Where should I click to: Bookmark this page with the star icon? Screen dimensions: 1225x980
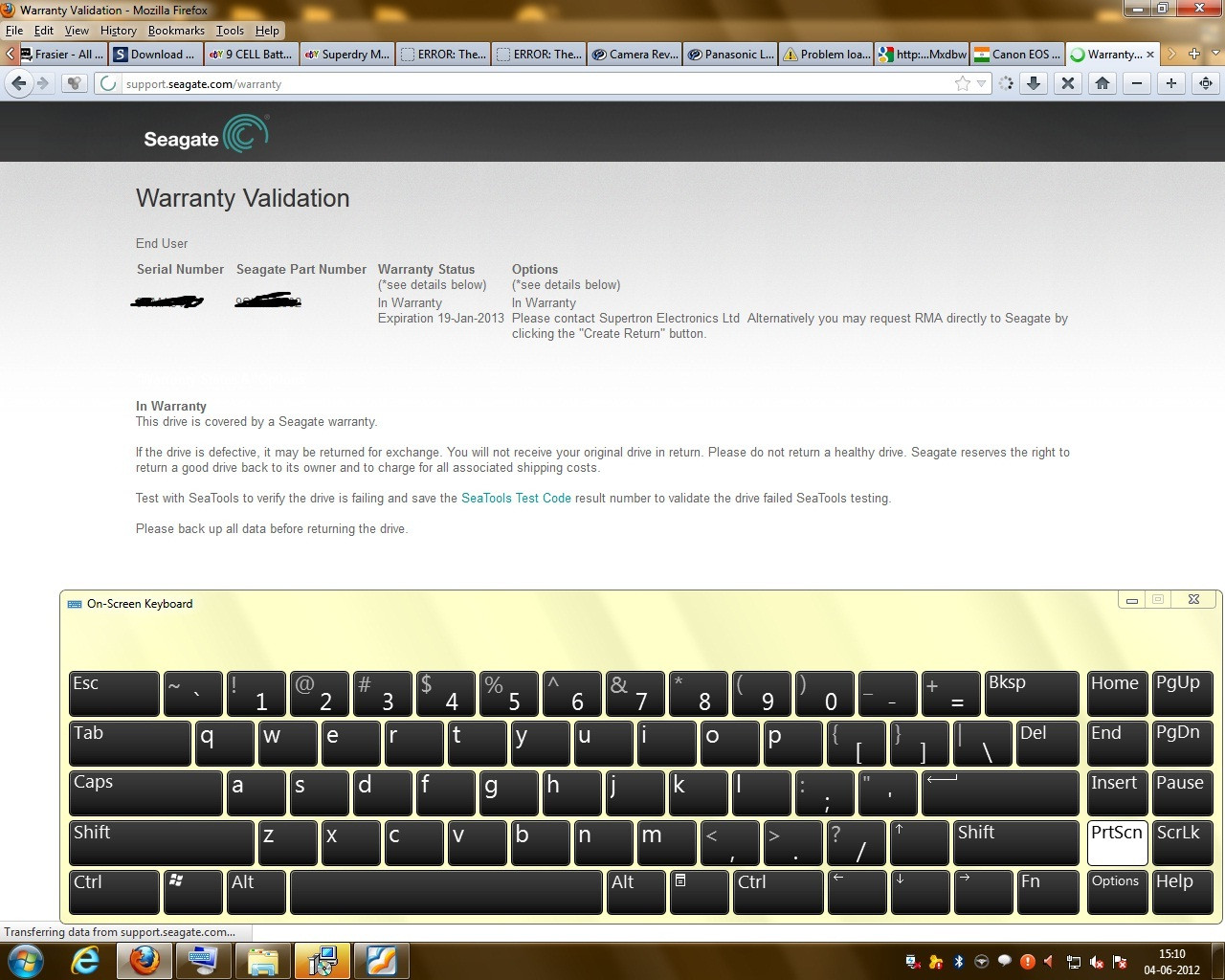coord(962,83)
